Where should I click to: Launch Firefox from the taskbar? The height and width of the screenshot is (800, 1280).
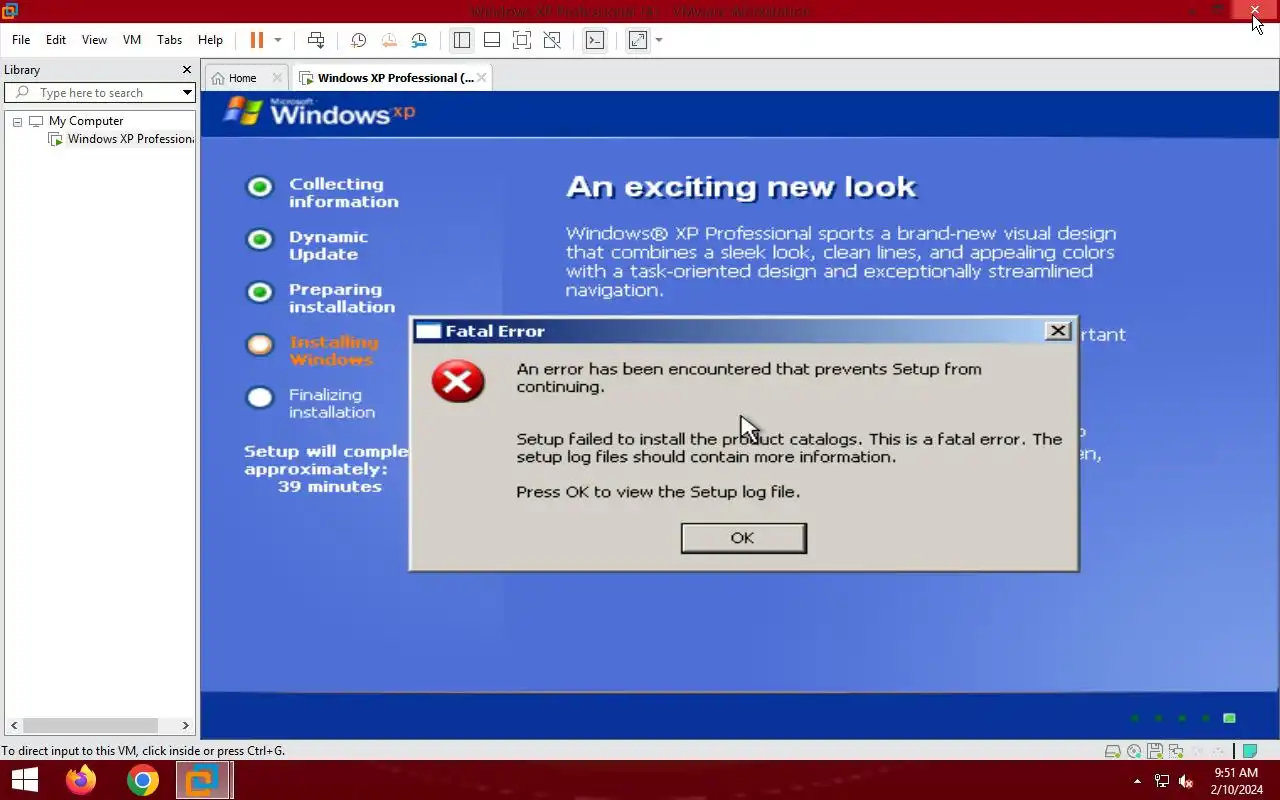[x=81, y=780]
